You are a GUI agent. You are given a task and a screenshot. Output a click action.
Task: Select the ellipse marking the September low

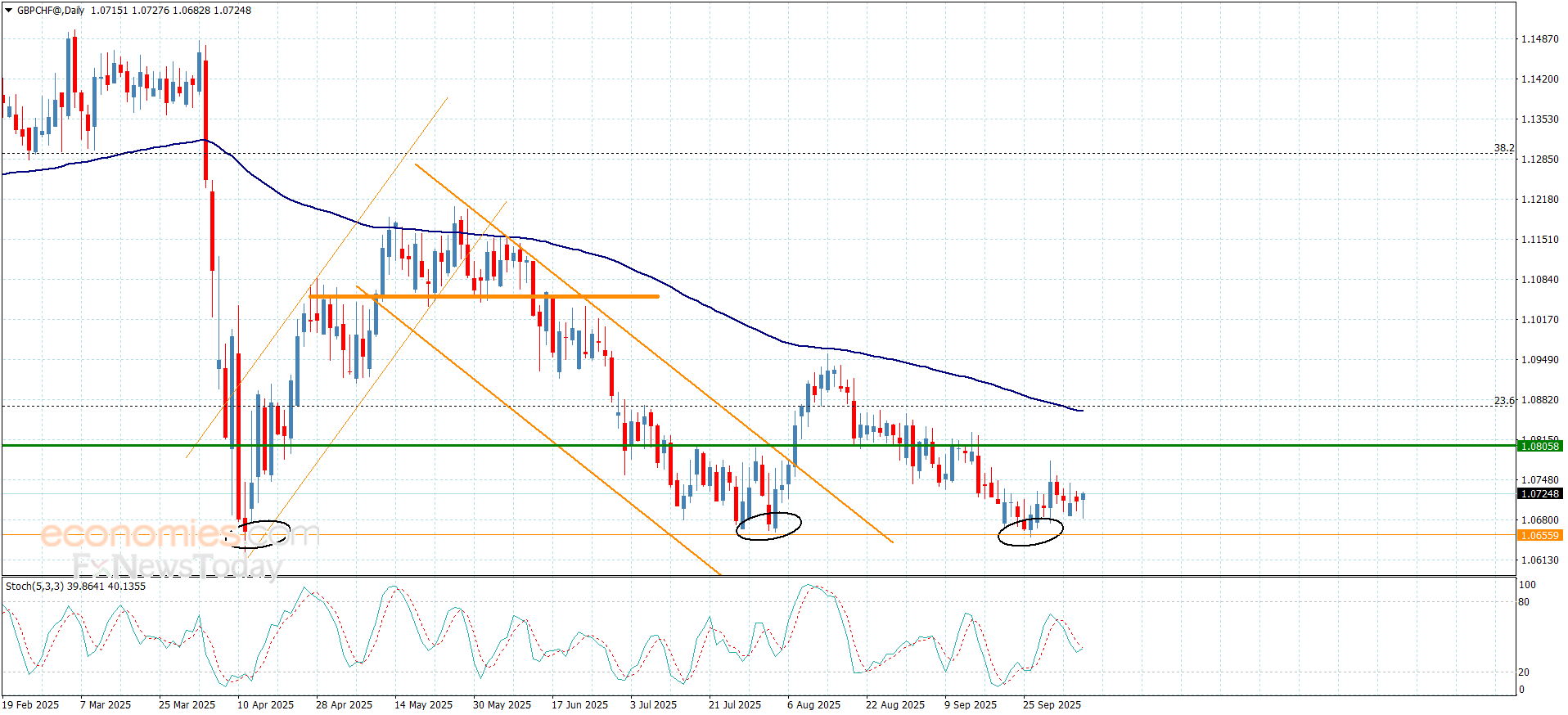pyautogui.click(x=1030, y=531)
